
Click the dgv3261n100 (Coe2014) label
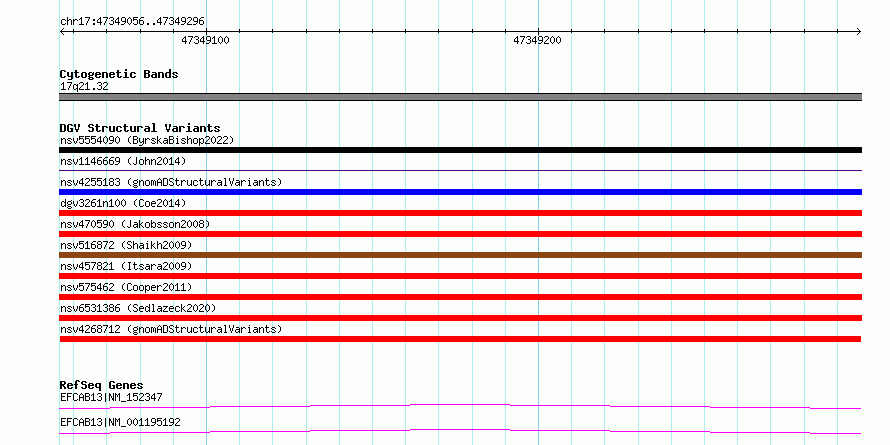pos(123,203)
